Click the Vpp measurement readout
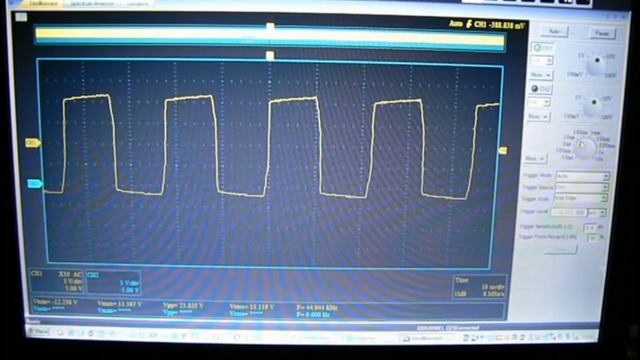 [183, 305]
